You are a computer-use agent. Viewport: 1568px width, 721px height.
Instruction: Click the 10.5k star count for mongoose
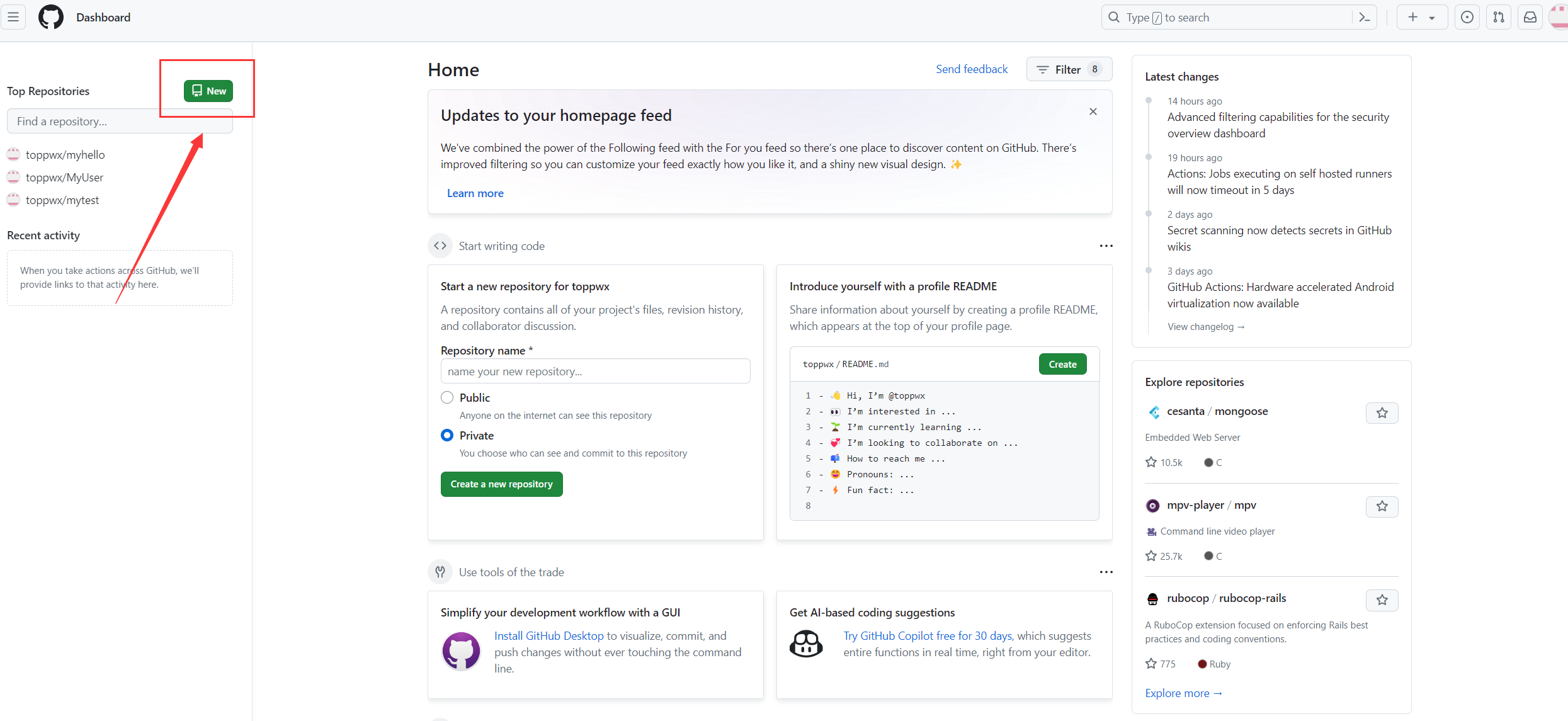pyautogui.click(x=1164, y=462)
